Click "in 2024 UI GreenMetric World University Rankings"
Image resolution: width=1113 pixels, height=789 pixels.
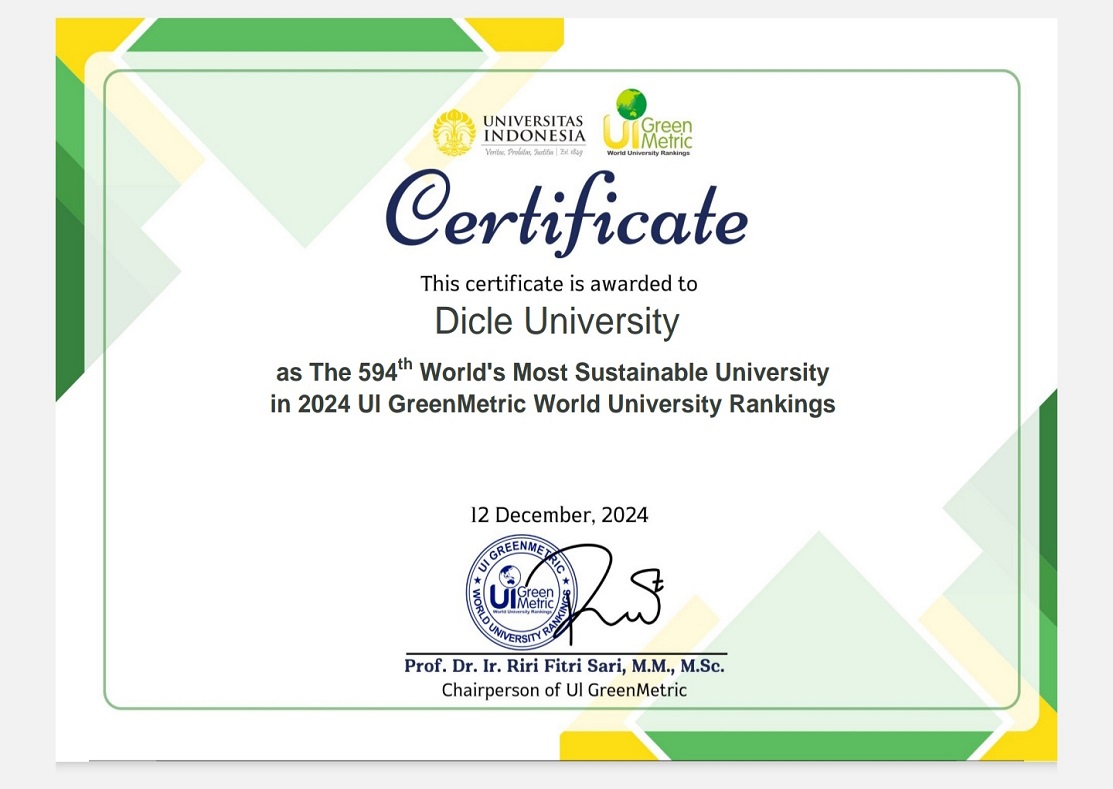(x=552, y=404)
